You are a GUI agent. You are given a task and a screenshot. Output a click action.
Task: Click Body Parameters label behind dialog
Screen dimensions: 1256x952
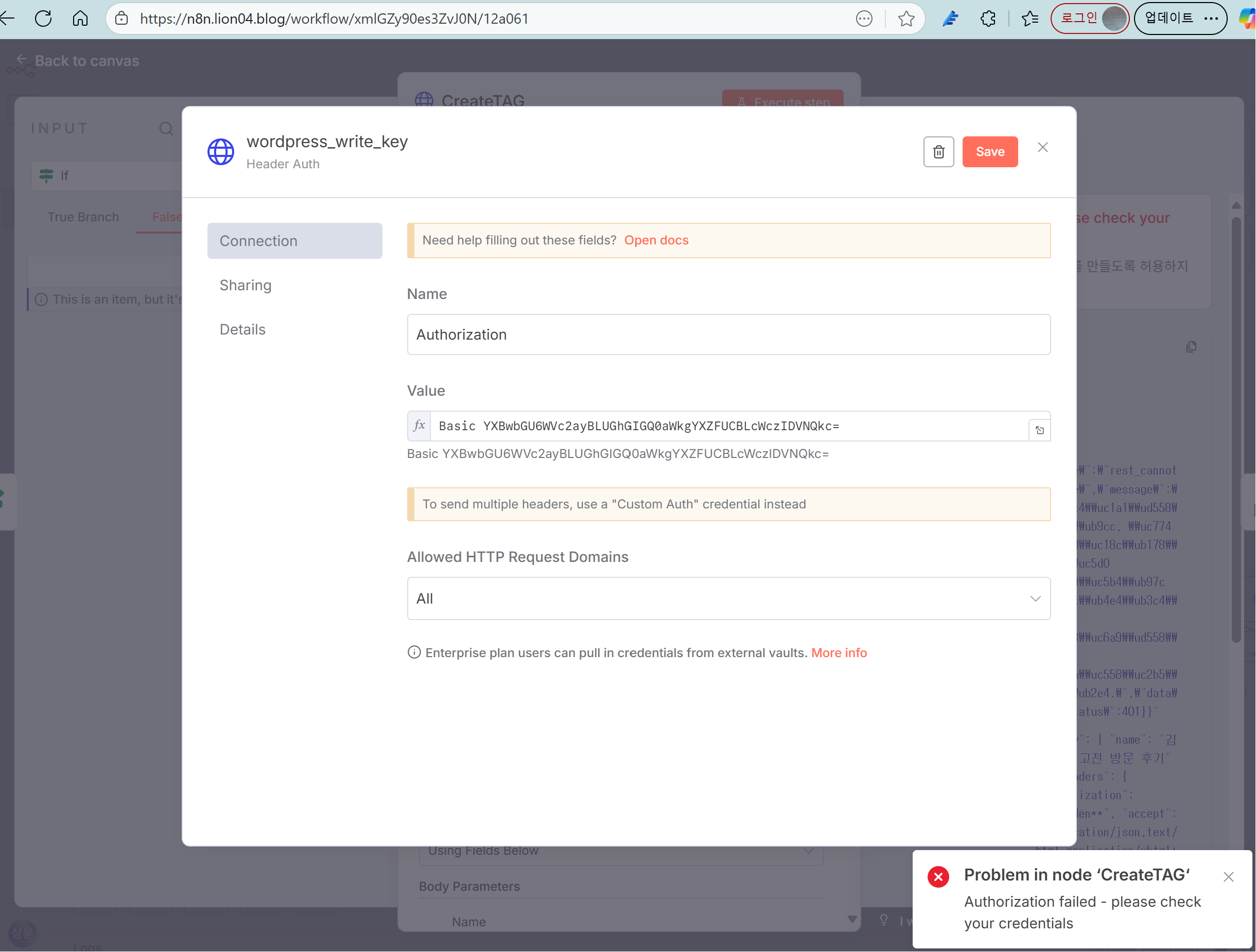pyautogui.click(x=469, y=886)
